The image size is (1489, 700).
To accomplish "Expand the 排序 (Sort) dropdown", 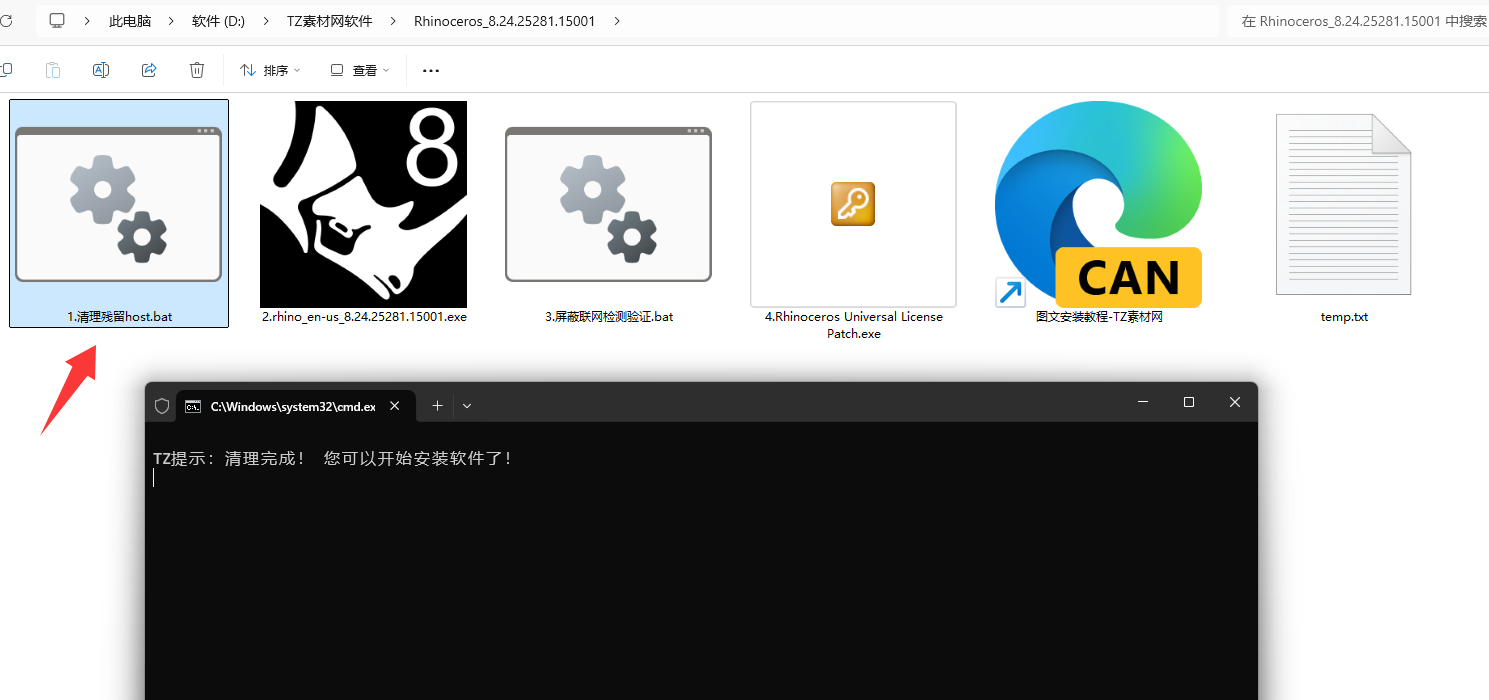I will pyautogui.click(x=270, y=70).
